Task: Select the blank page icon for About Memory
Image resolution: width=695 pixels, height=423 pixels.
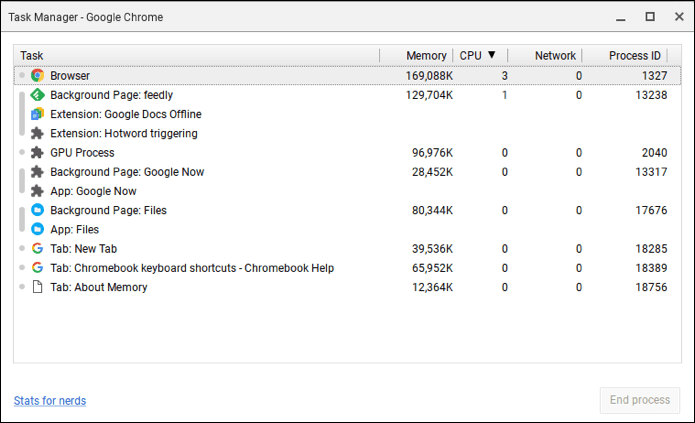Action: (x=37, y=287)
